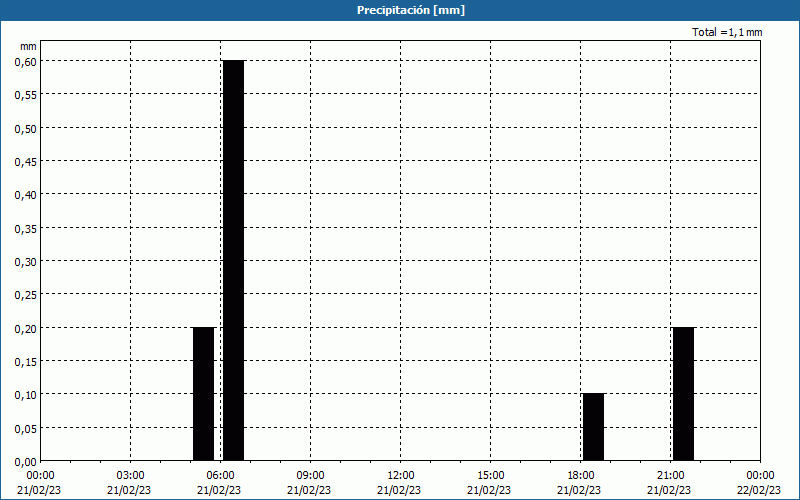Screen dimensions: 800x500
Task: Click the 0,35 y-axis label
Action: tap(26, 228)
